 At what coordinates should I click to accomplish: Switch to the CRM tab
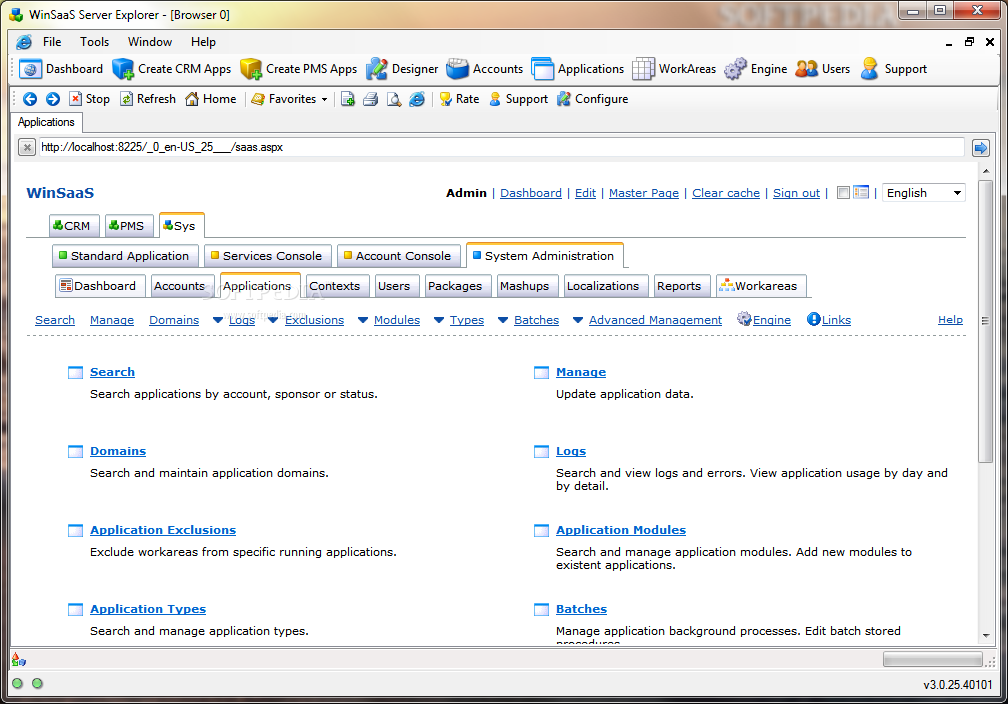(x=74, y=226)
